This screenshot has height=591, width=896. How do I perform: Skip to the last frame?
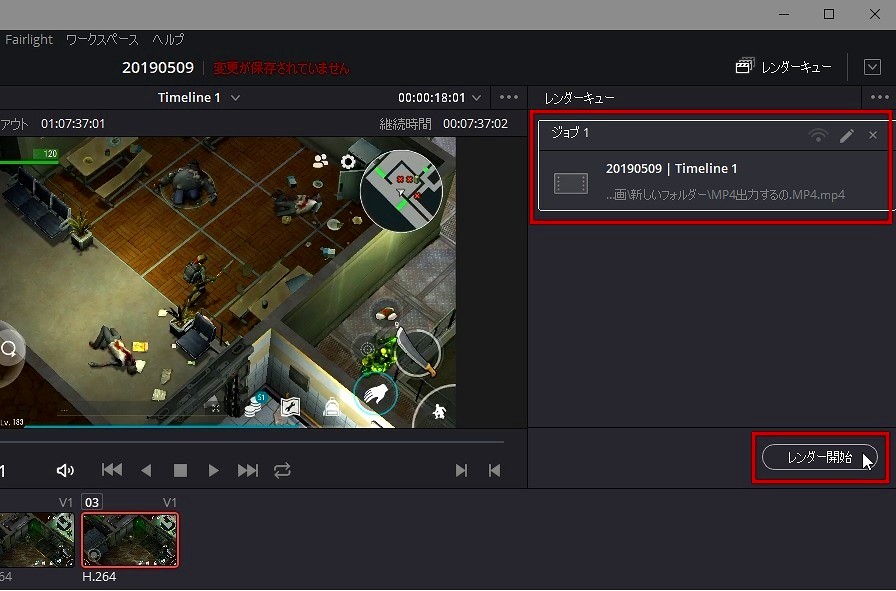(248, 470)
